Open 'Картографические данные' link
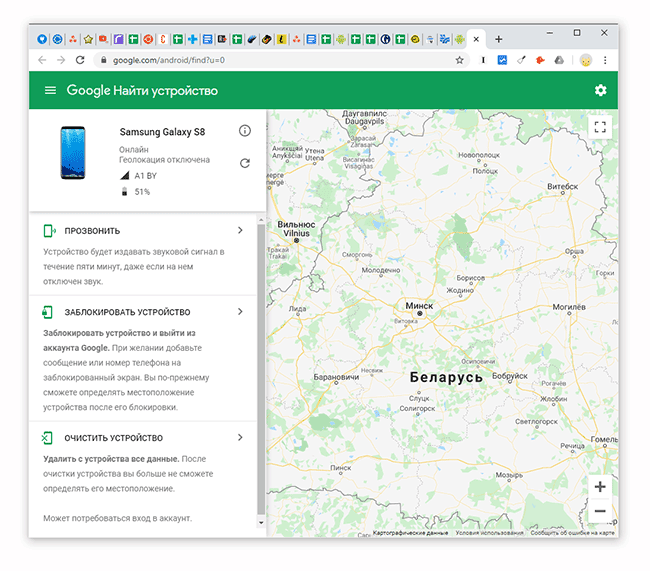Image resolution: width=650 pixels, height=571 pixels. pos(410,532)
